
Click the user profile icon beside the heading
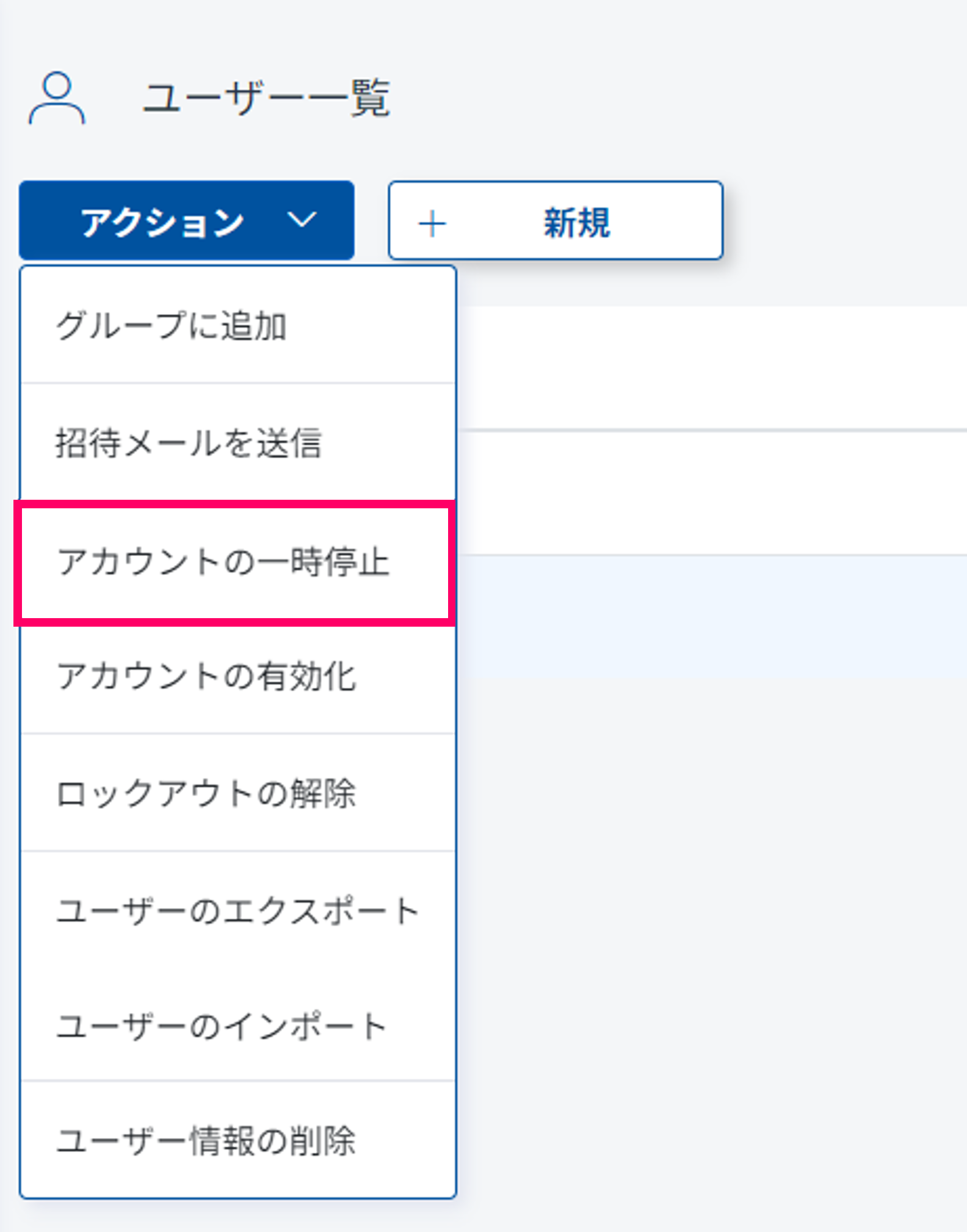pos(57,98)
